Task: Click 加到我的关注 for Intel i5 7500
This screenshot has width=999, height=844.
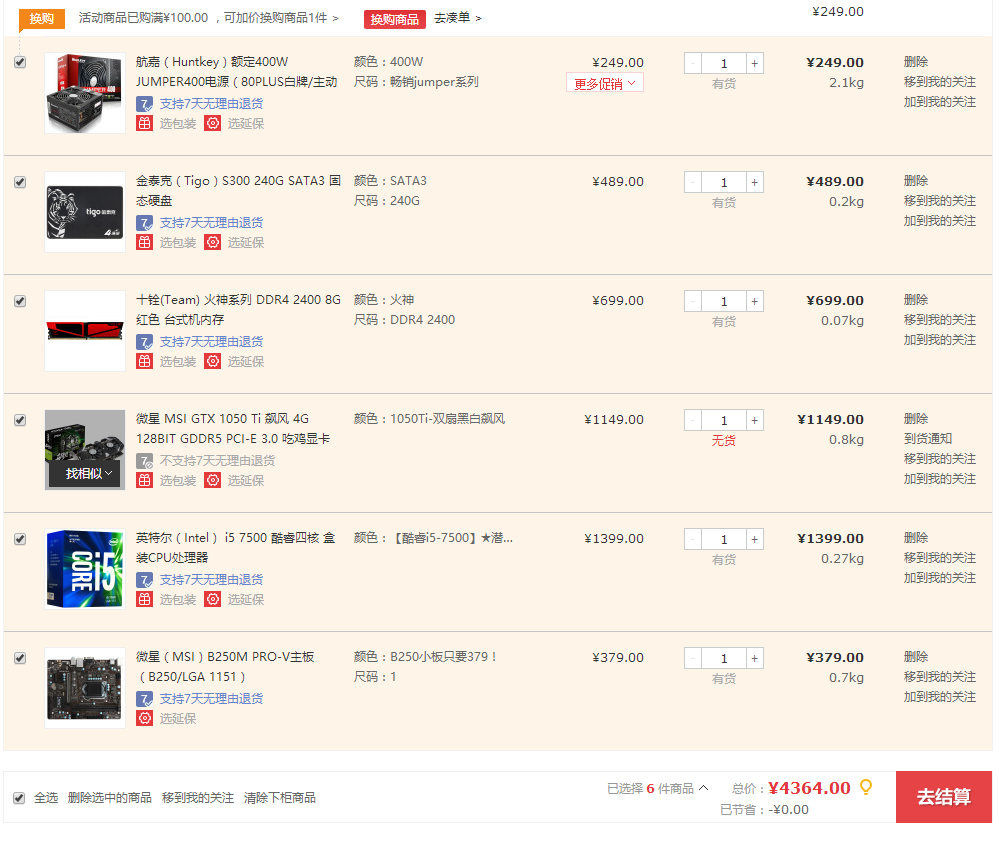Action: pos(940,578)
